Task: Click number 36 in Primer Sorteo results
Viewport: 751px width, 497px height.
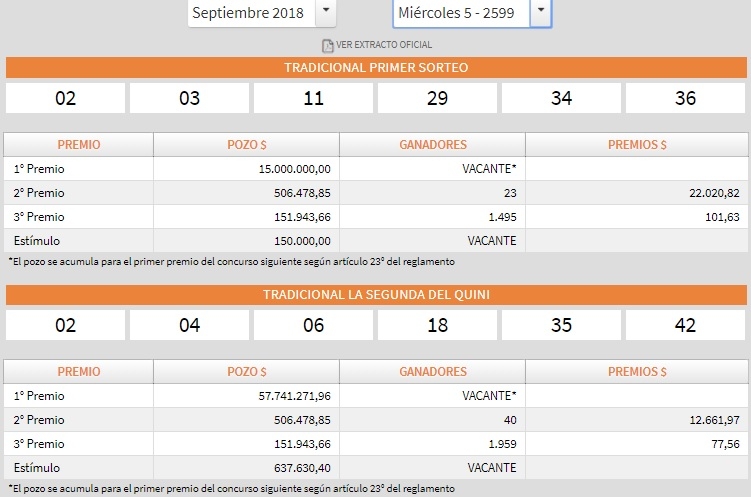Action: tap(685, 98)
